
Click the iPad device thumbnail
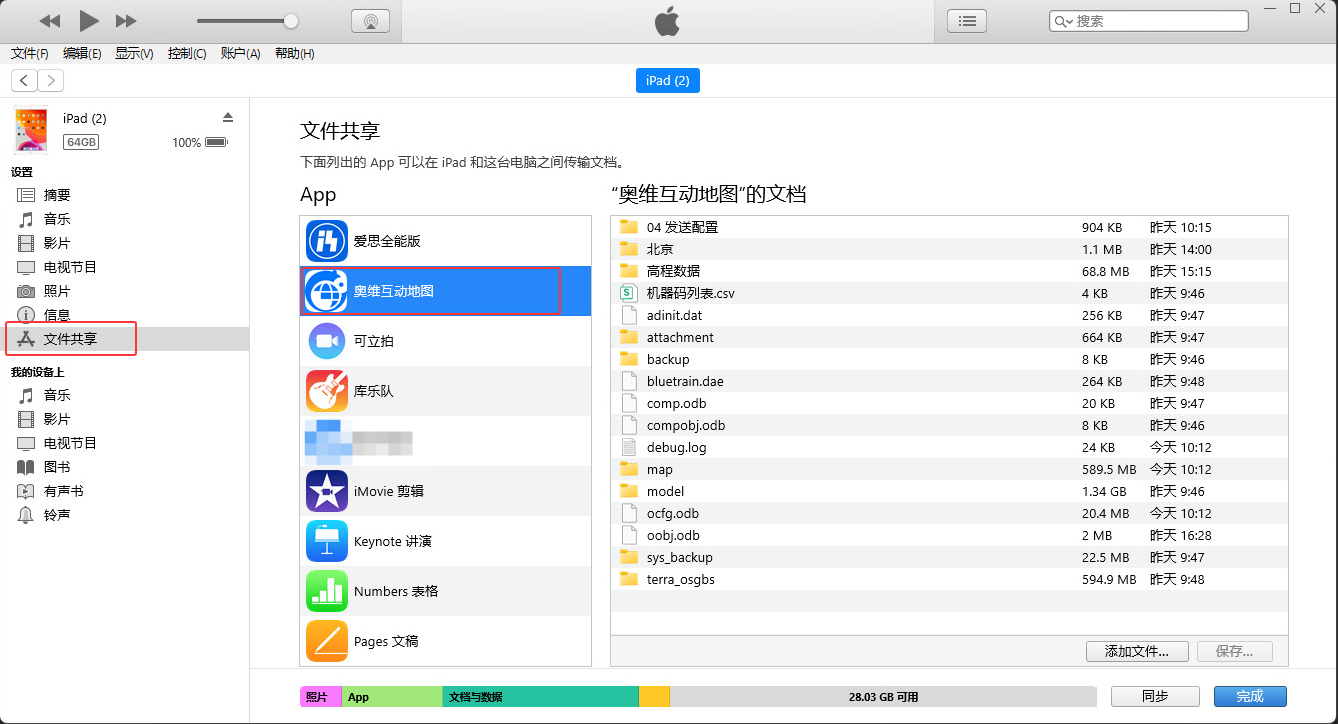[x=31, y=130]
